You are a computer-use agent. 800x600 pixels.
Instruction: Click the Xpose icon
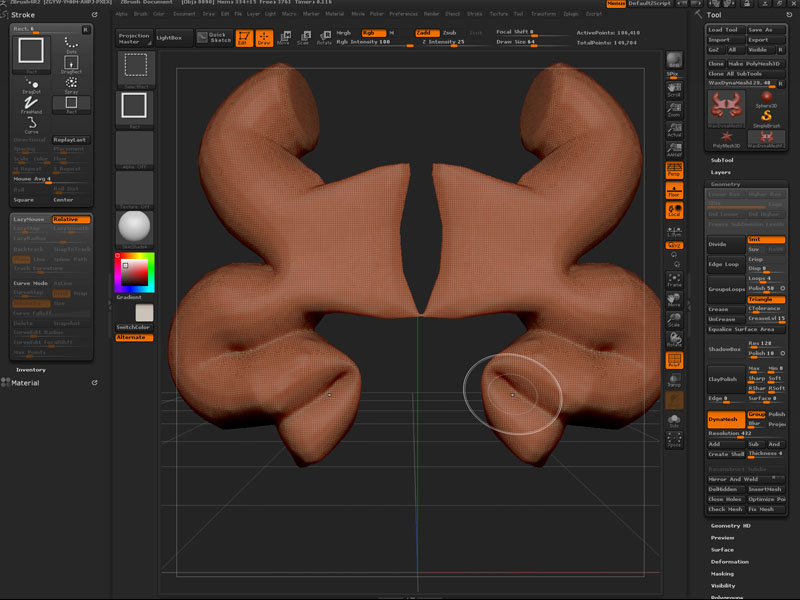674,440
